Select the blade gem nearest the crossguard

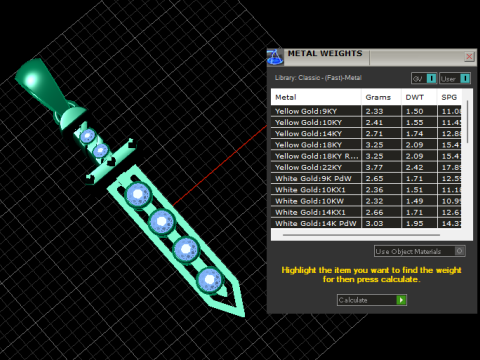pos(138,195)
